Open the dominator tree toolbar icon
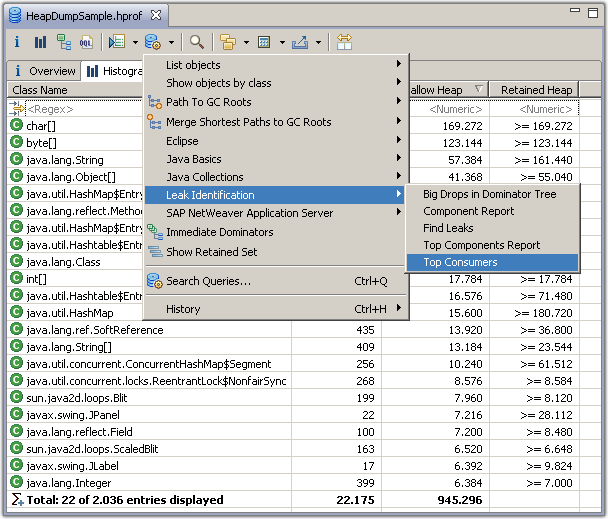This screenshot has height=519, width=608. pyautogui.click(x=64, y=42)
